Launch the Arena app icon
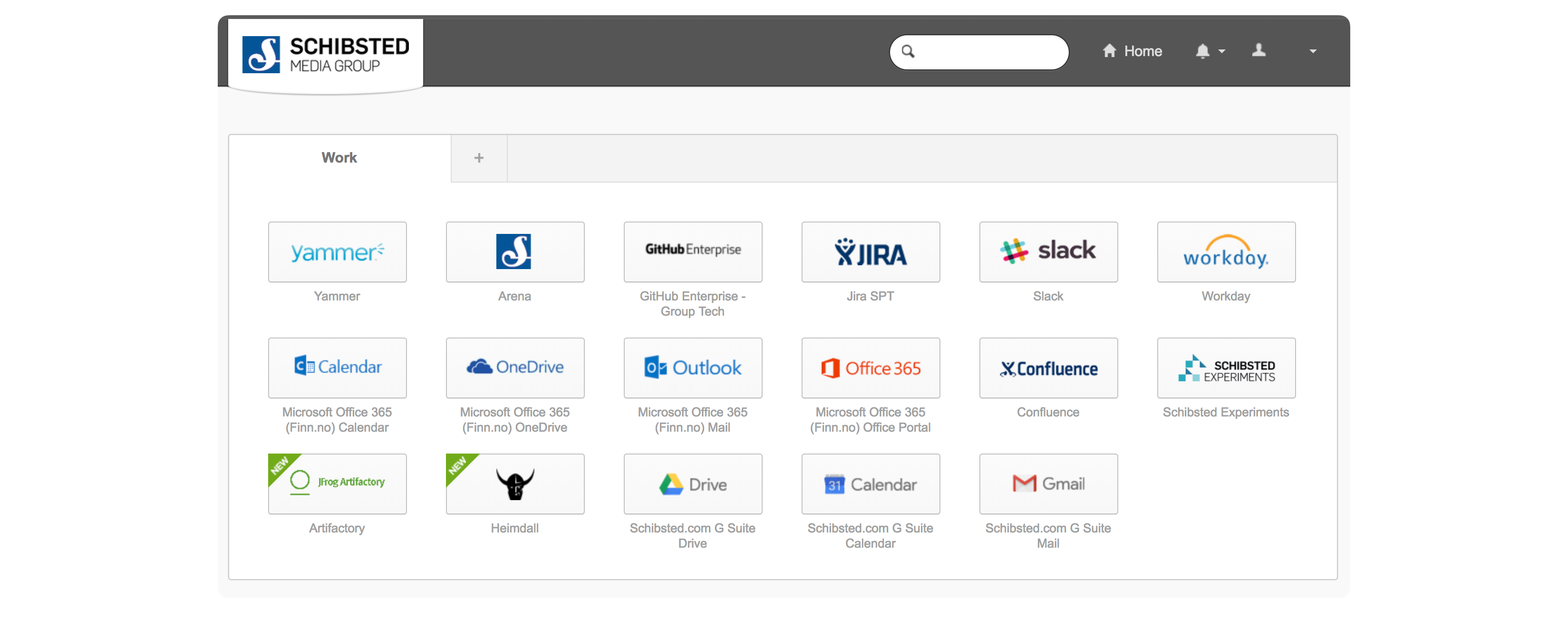The image size is (1568, 619). (x=514, y=252)
